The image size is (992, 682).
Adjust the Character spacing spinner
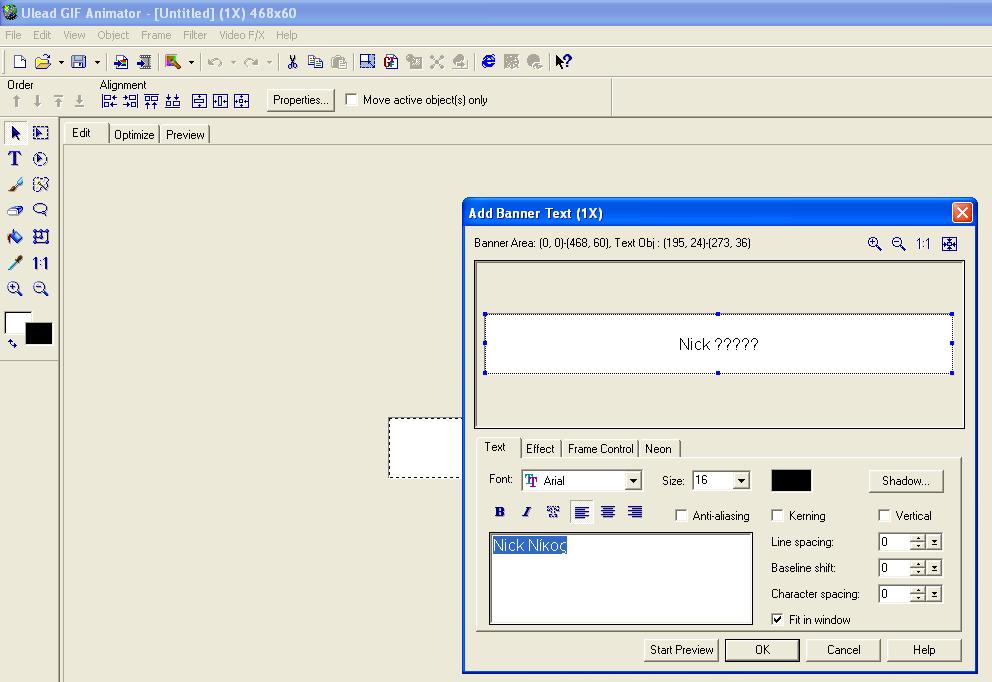(x=917, y=594)
